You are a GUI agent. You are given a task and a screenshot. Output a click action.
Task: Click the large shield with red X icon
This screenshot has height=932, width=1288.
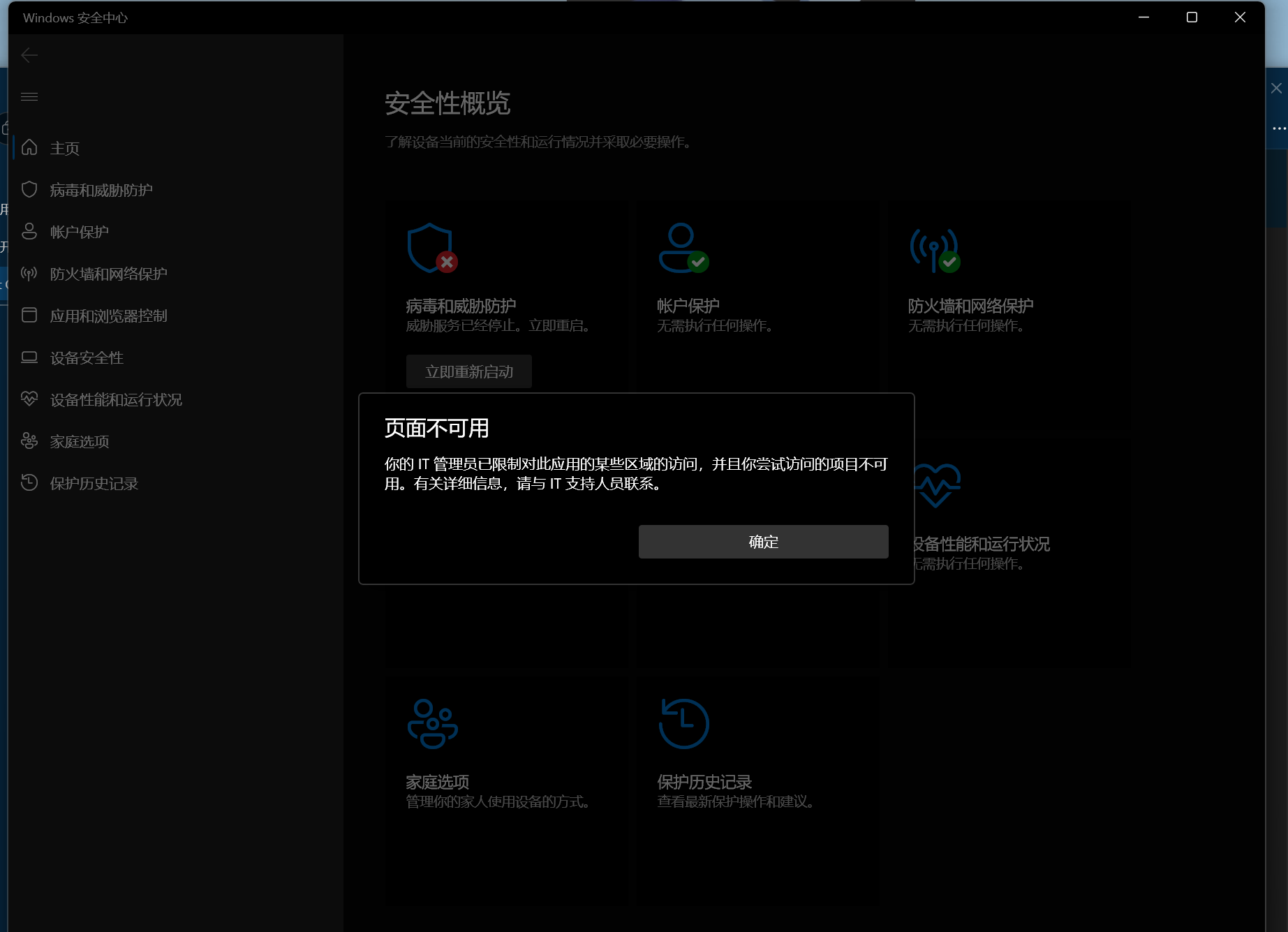pos(432,248)
